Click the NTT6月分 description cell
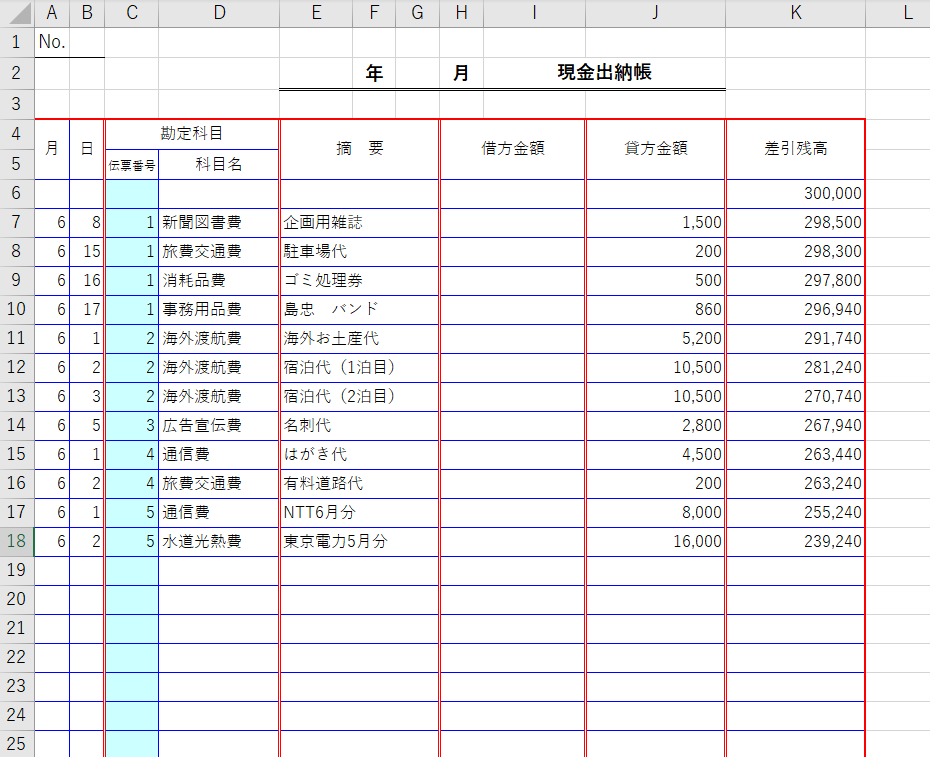Image resolution: width=930 pixels, height=757 pixels. click(359, 513)
